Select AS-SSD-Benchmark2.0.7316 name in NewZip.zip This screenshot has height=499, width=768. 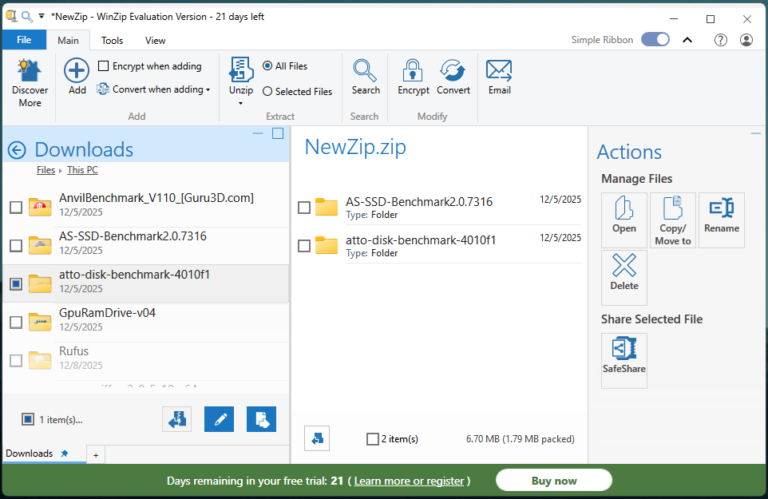(419, 202)
